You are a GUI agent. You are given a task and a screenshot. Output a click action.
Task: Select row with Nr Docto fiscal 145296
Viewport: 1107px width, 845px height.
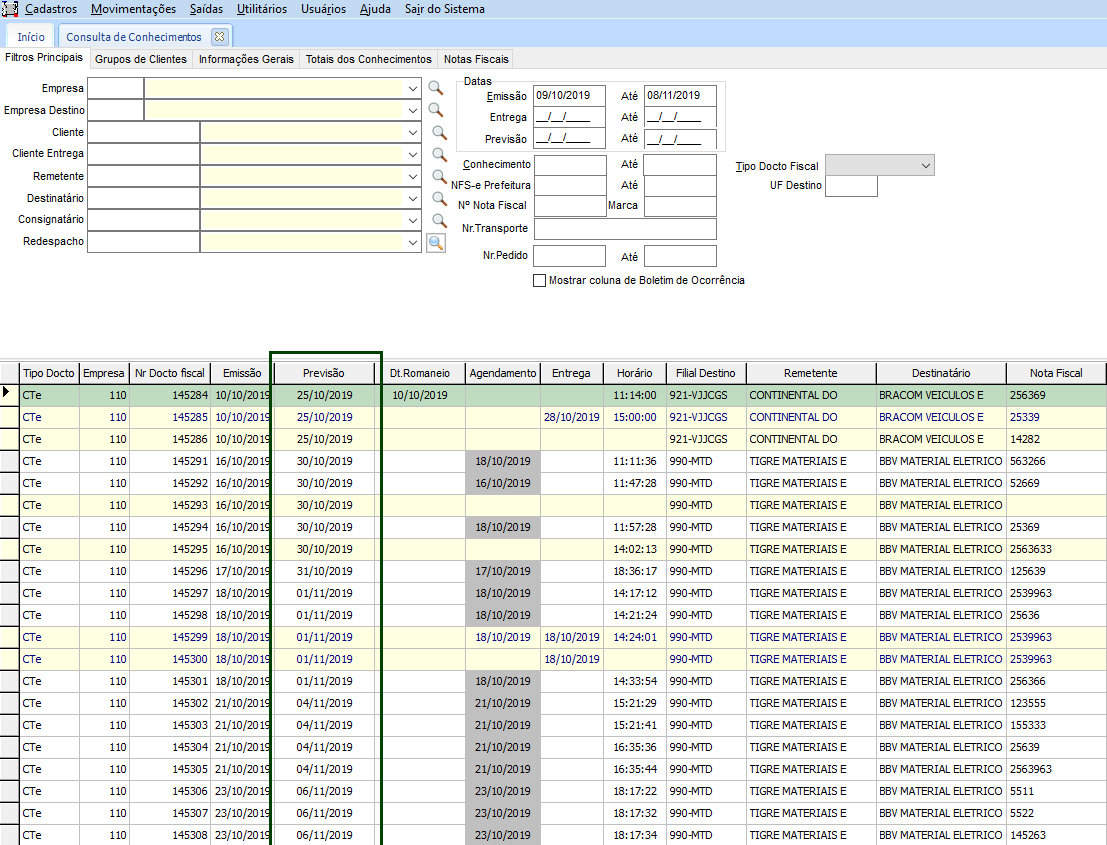pos(190,571)
